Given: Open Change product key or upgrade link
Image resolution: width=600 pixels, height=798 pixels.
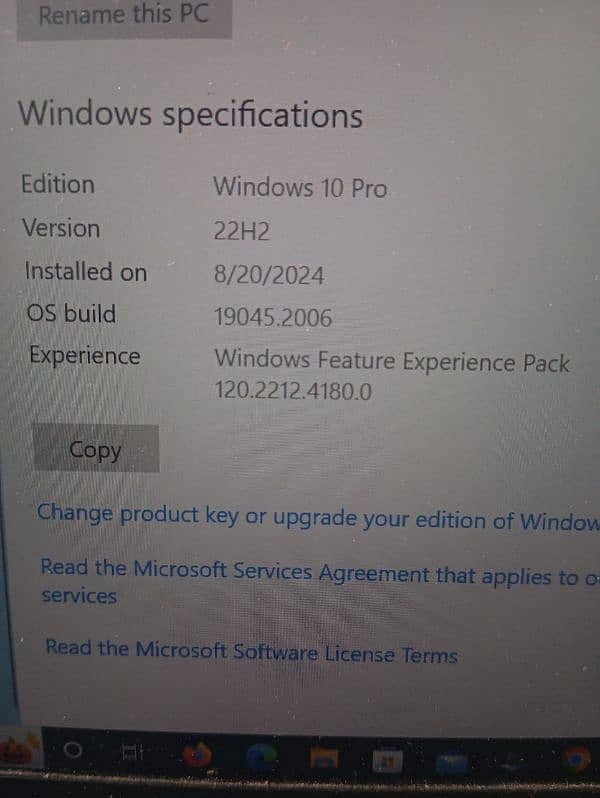Looking at the screenshot, I should (318, 517).
